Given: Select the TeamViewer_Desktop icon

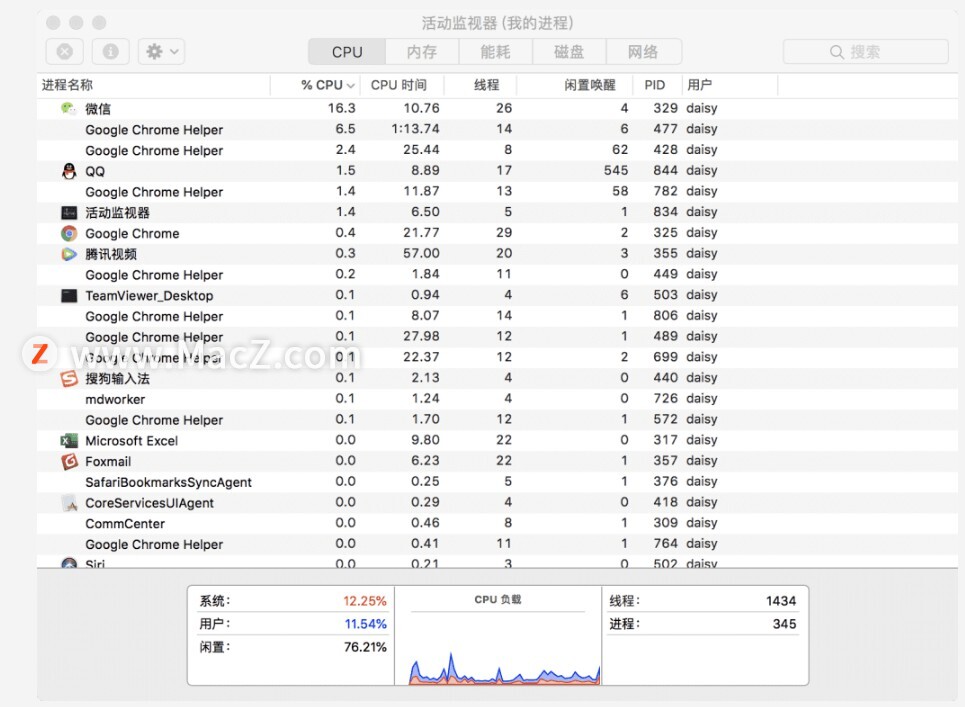Looking at the screenshot, I should (x=69, y=296).
